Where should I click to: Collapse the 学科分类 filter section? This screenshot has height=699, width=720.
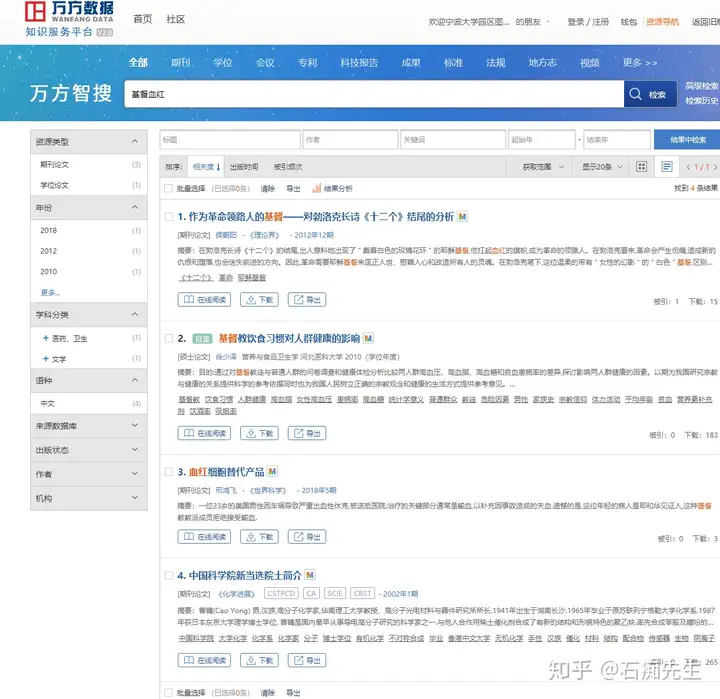(135, 315)
